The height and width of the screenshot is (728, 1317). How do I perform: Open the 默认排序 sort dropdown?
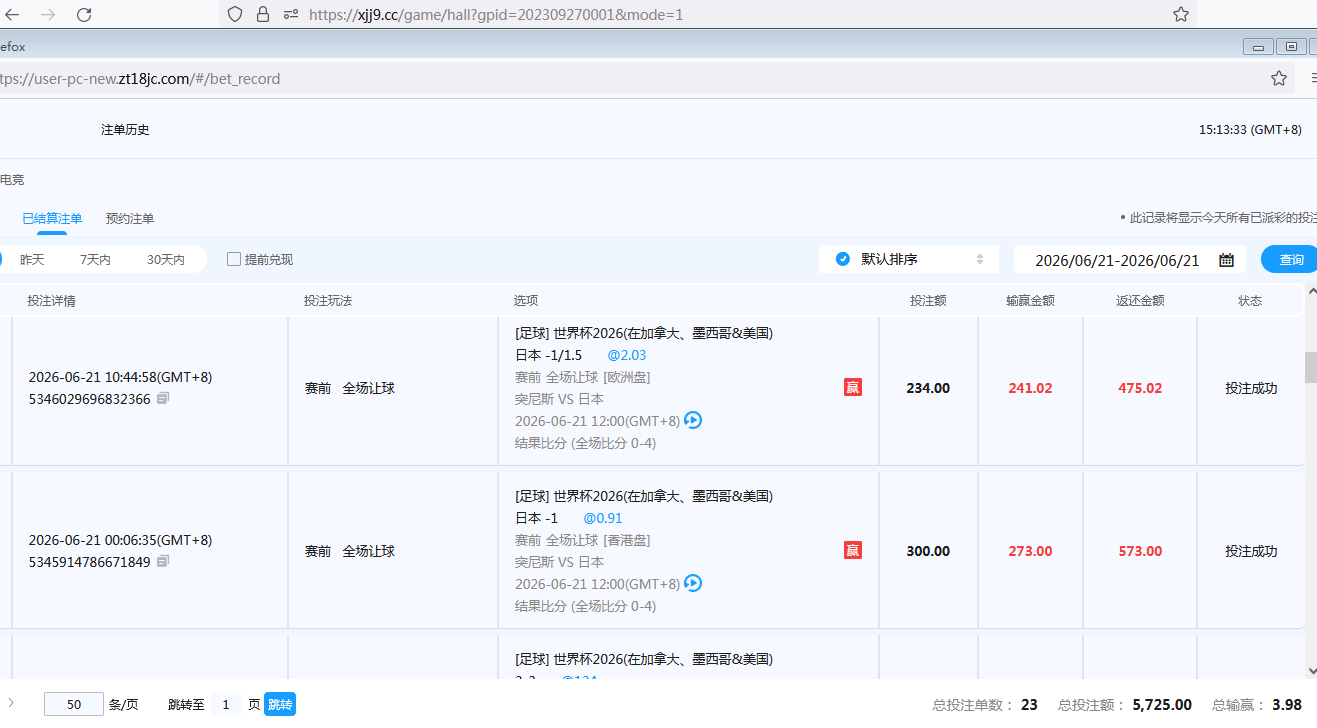tap(909, 259)
